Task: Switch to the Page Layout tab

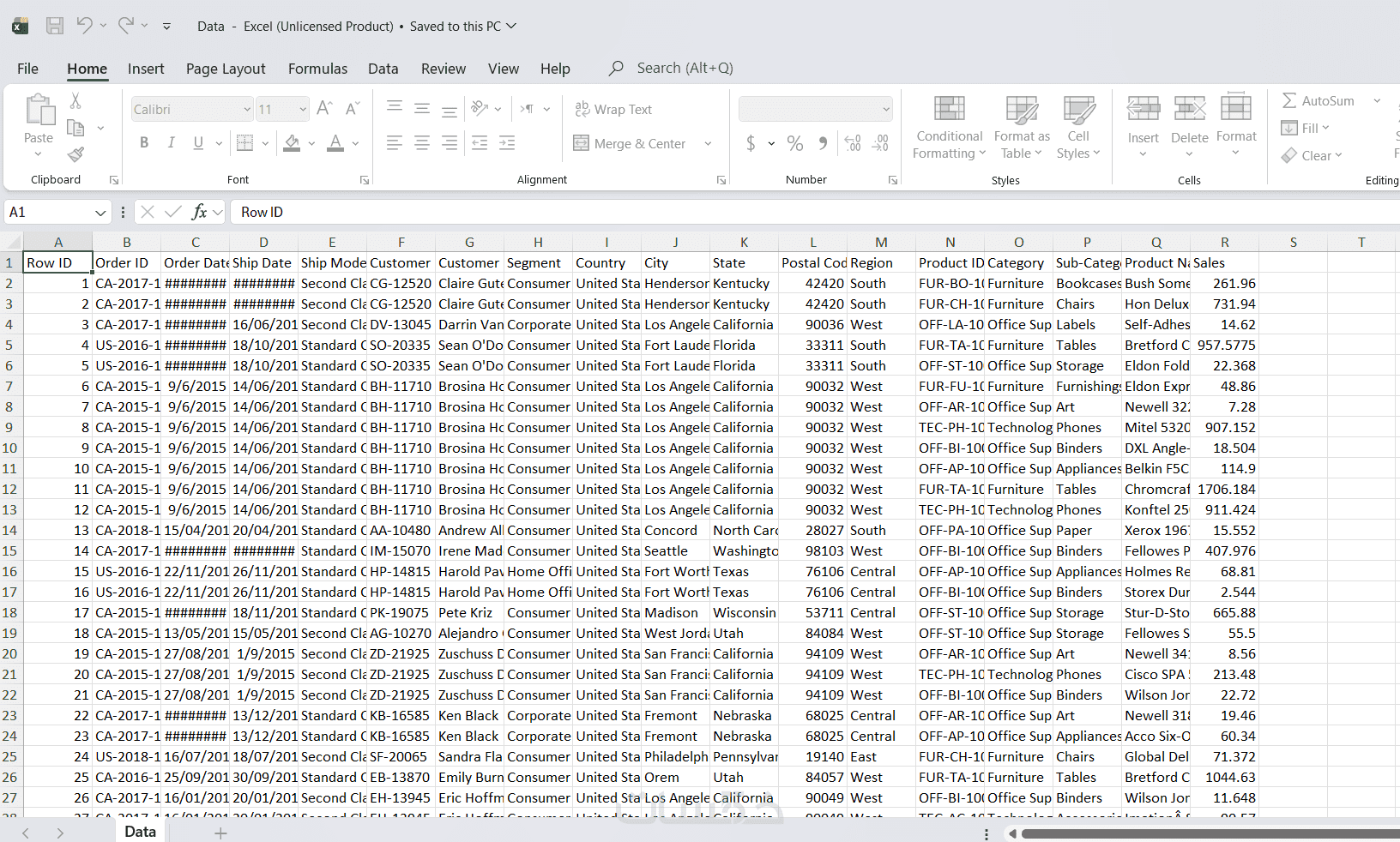Action: (226, 69)
